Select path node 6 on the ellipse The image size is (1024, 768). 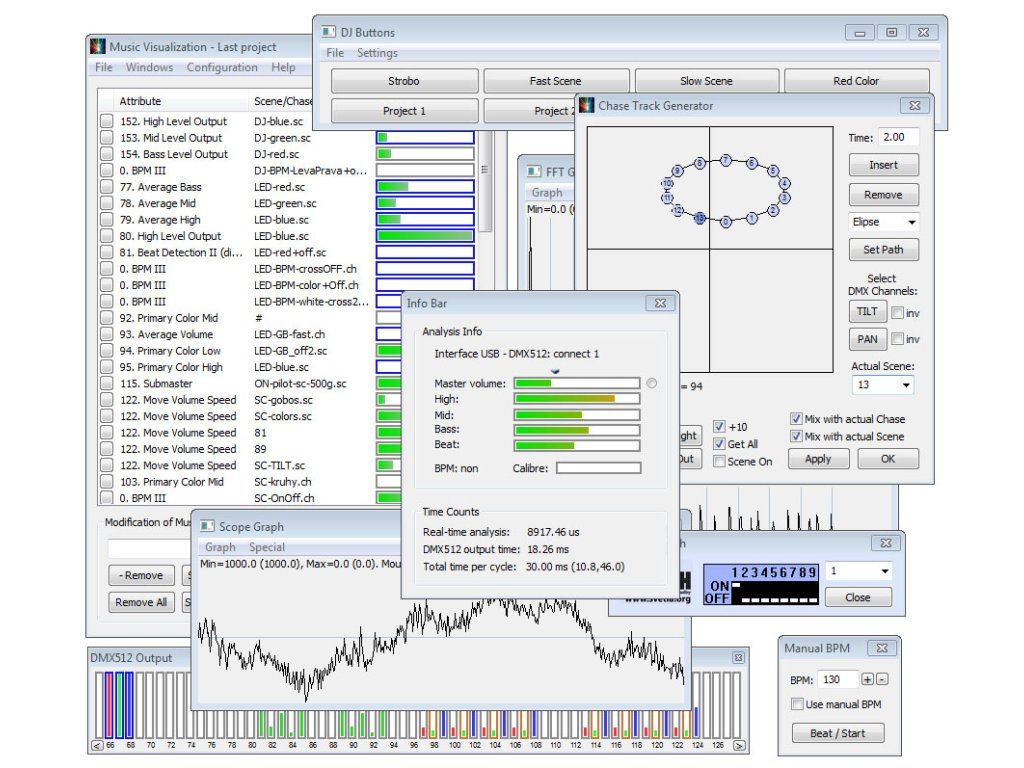coord(752,163)
